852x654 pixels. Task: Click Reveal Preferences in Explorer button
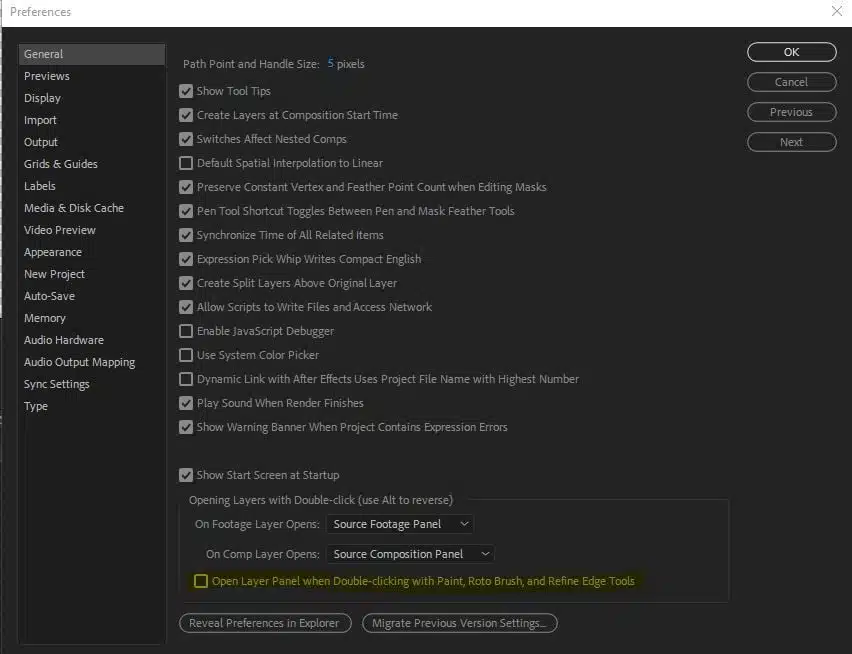265,623
